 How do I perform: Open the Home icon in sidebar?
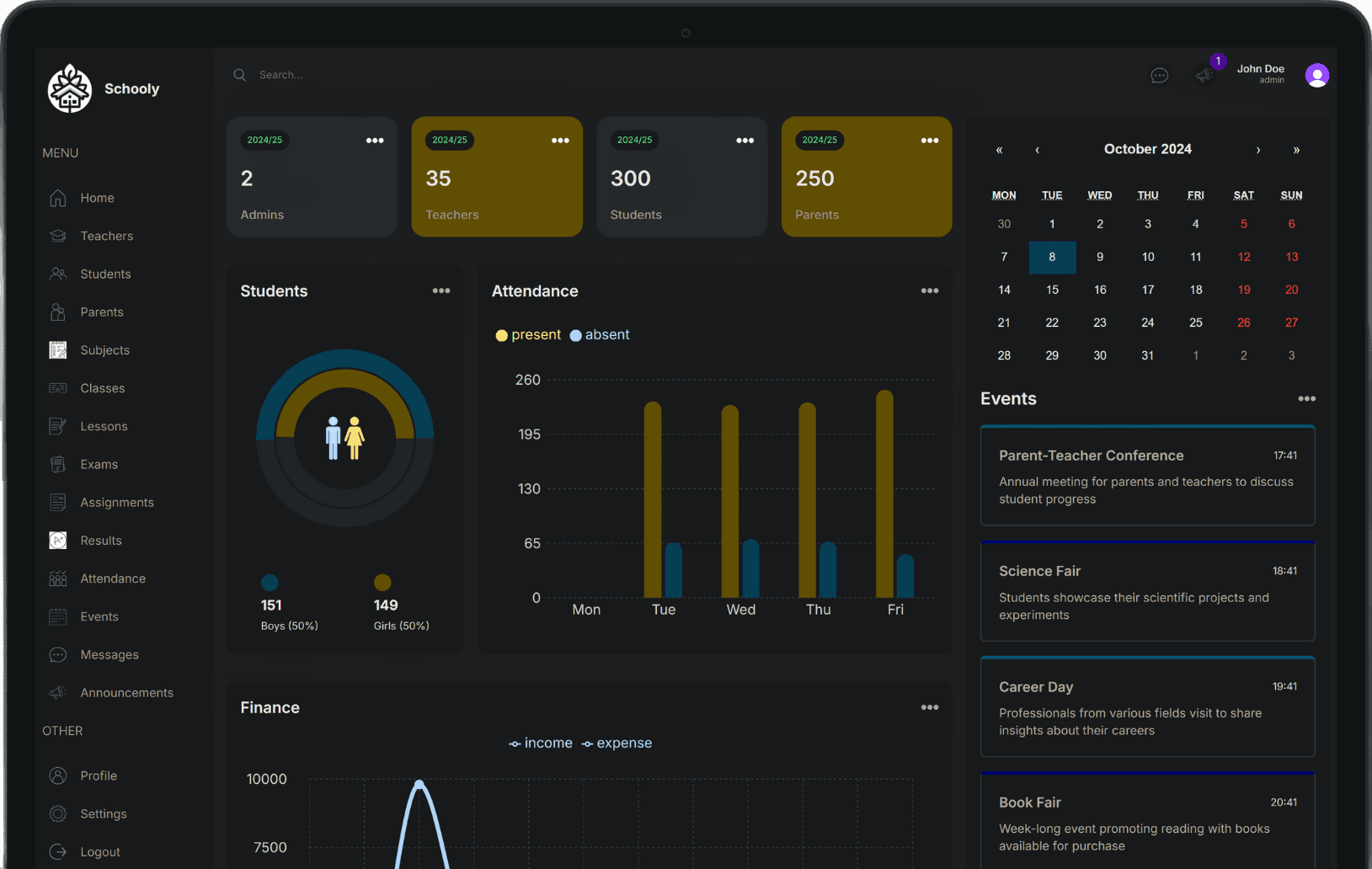click(58, 198)
